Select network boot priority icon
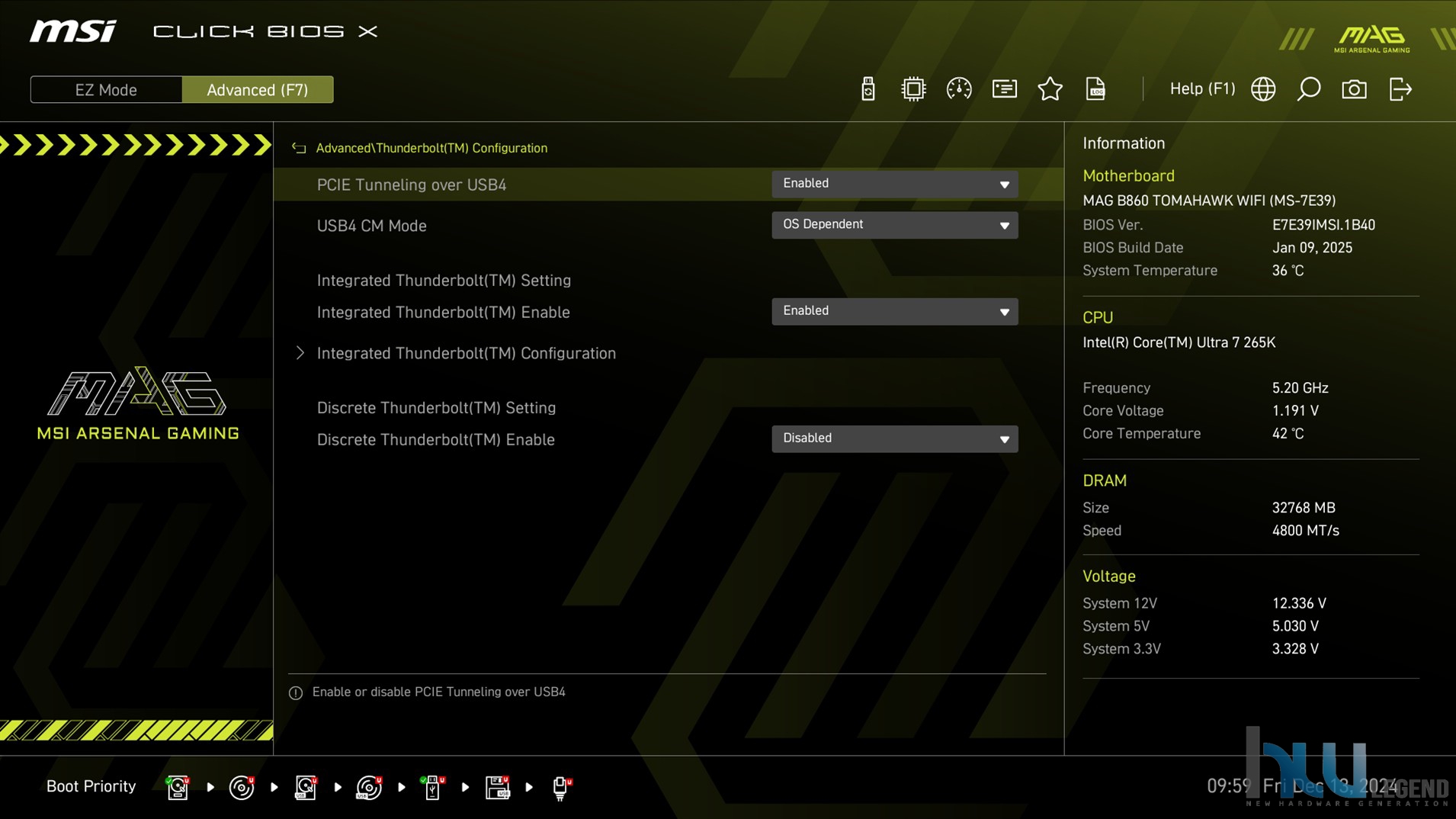Image resolution: width=1456 pixels, height=819 pixels. tap(562, 787)
